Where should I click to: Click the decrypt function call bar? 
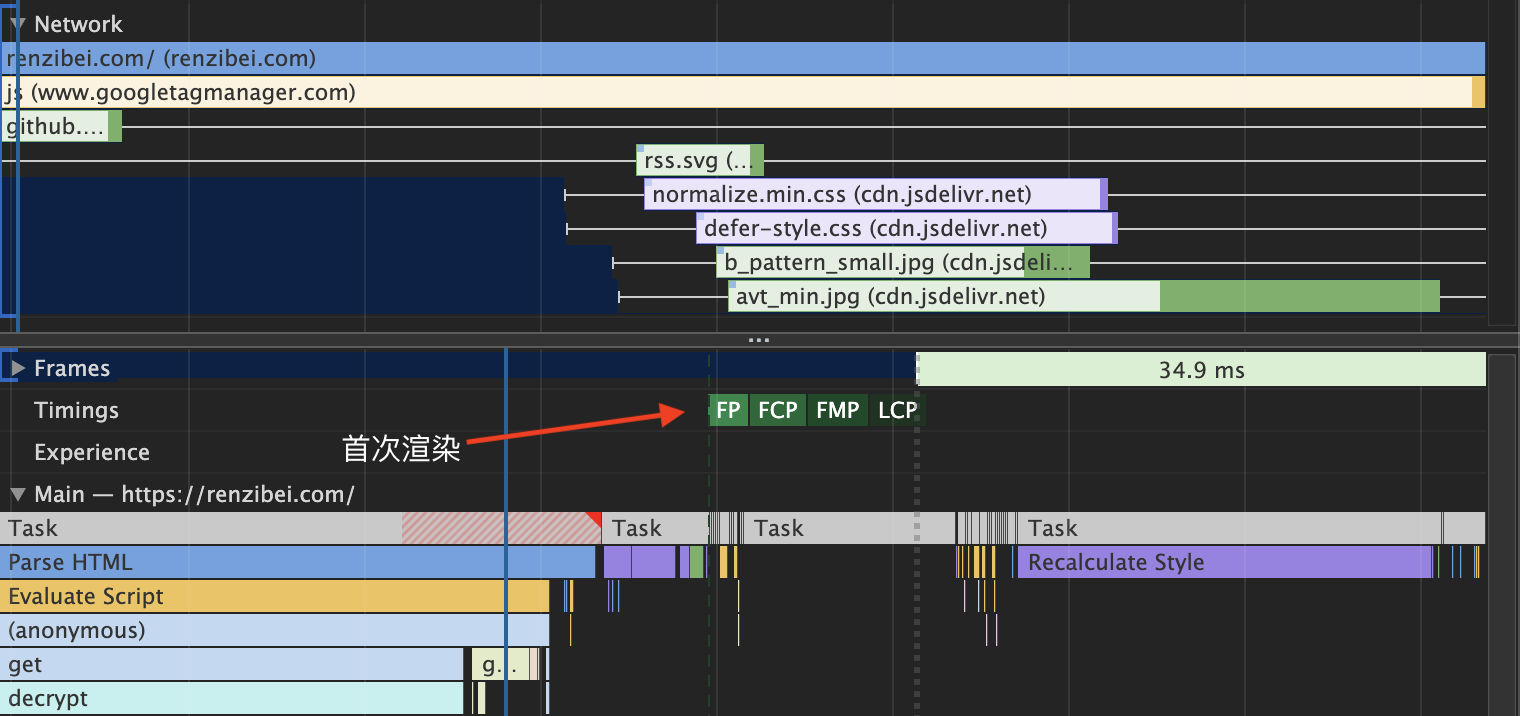coord(232,698)
